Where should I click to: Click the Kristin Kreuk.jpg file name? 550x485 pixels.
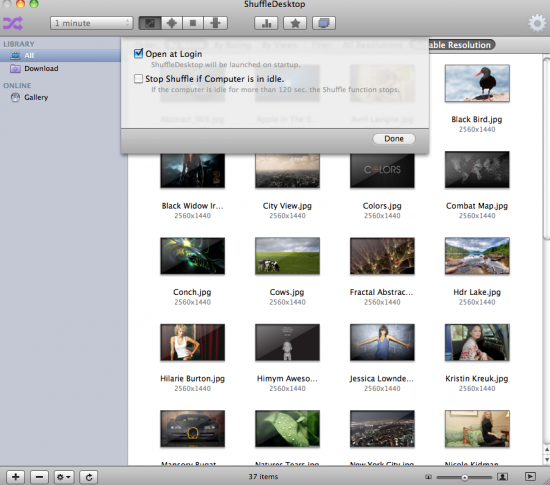(x=477, y=378)
